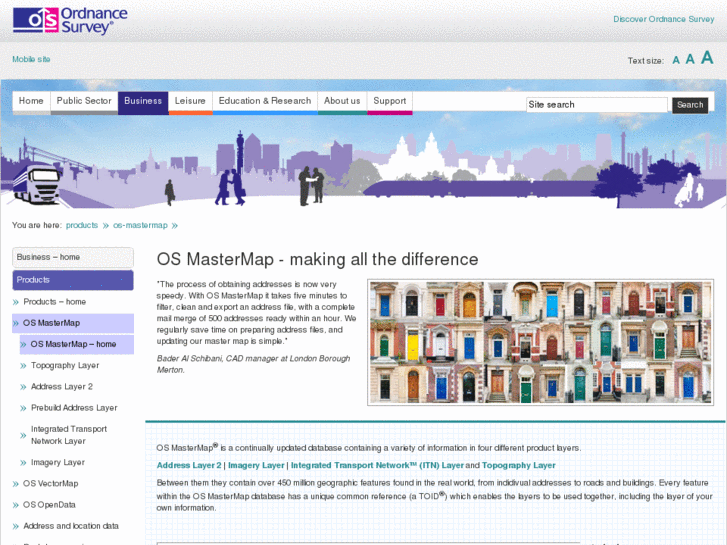This screenshot has height=545, width=727.
Task: Follow the products breadcrumb link
Action: tap(82, 225)
